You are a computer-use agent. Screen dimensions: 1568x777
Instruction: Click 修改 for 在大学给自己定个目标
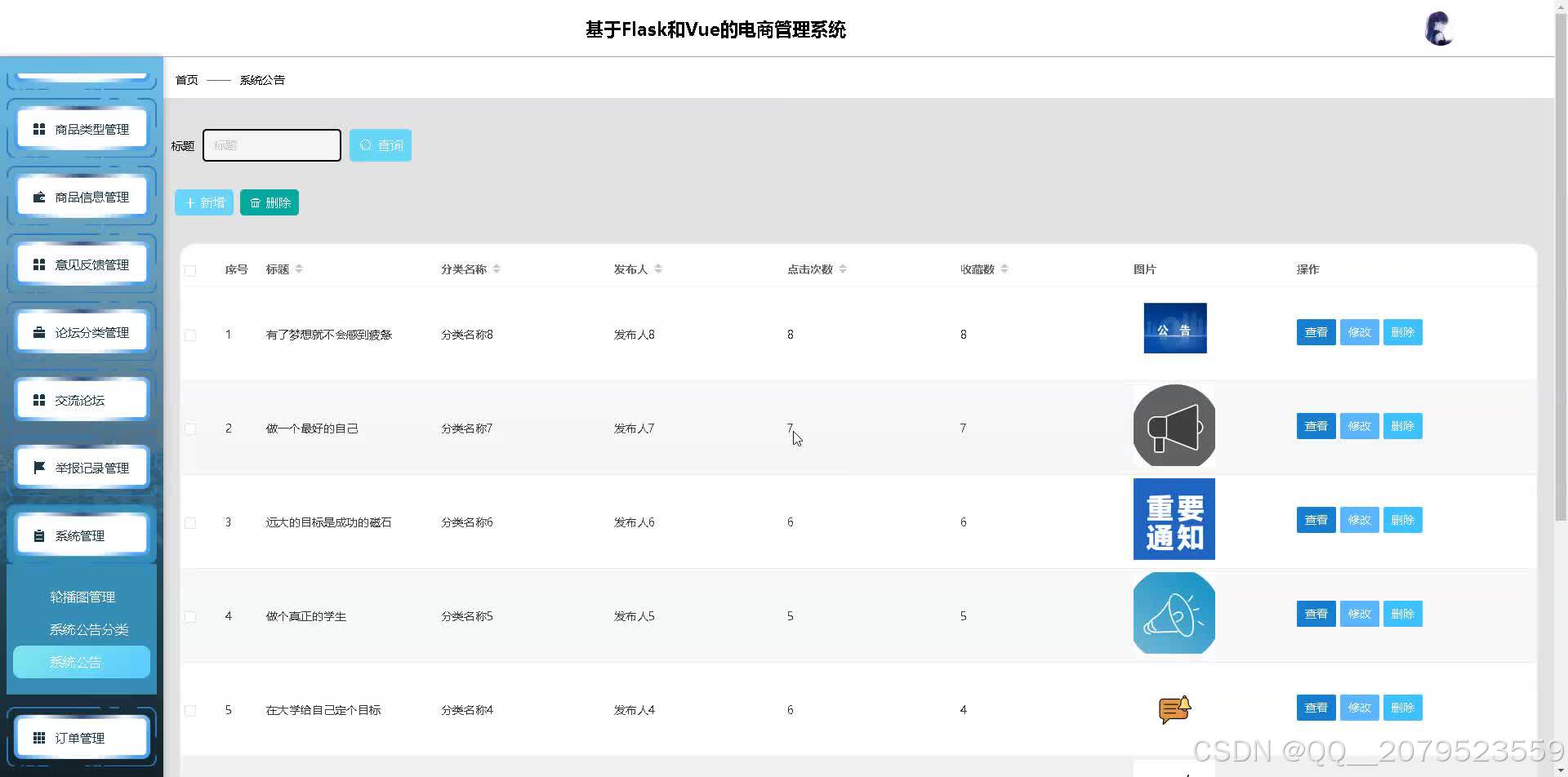point(1359,708)
